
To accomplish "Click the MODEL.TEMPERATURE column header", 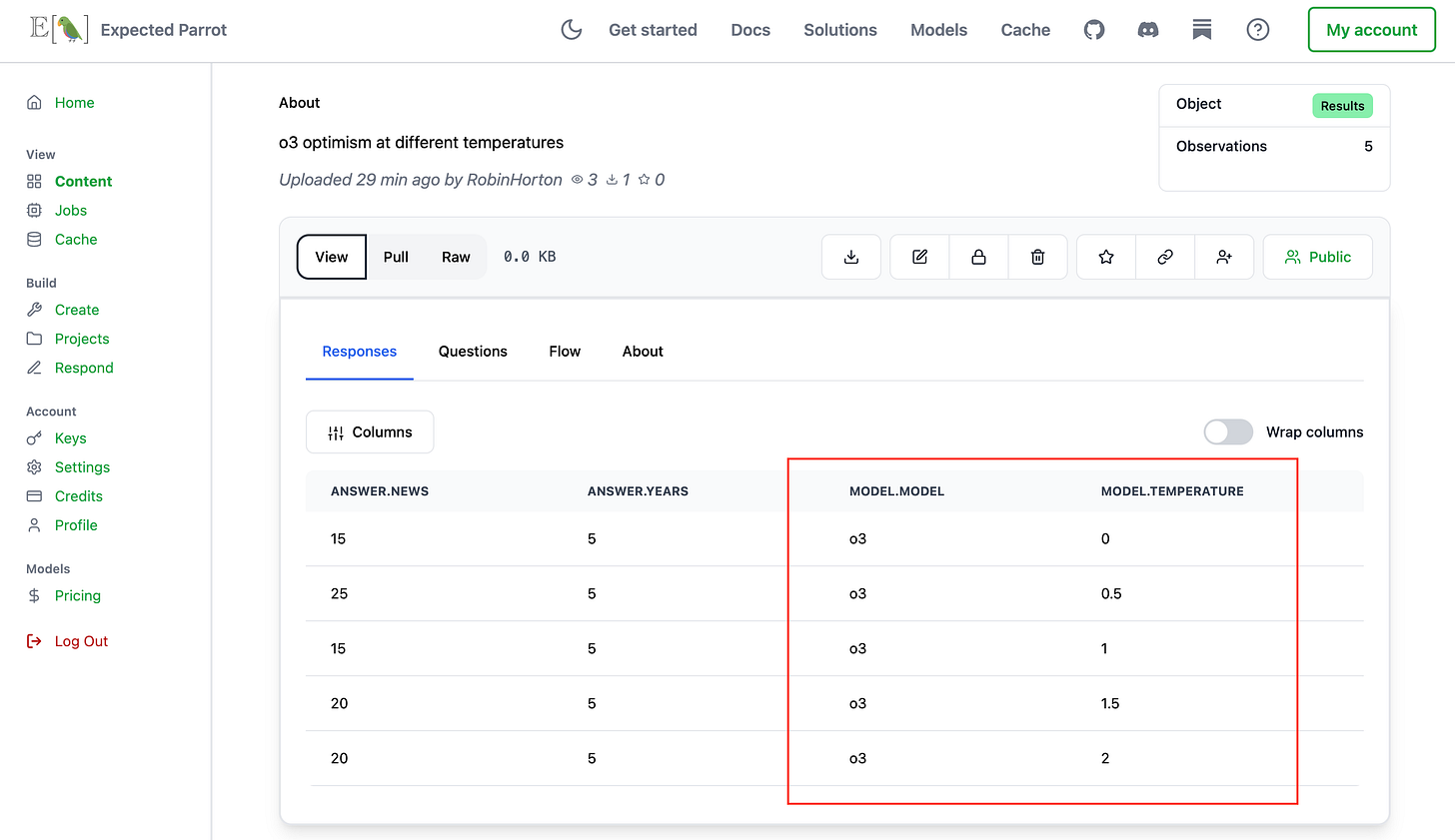I will [1172, 491].
